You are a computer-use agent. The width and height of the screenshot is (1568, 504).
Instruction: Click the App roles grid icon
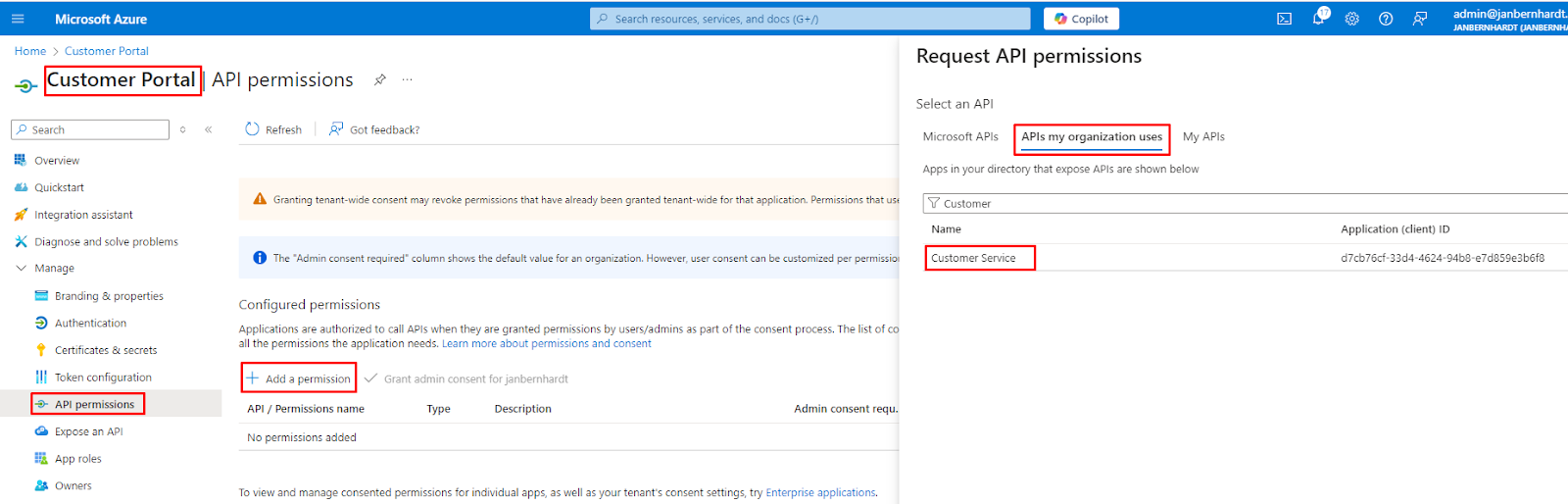(41, 458)
